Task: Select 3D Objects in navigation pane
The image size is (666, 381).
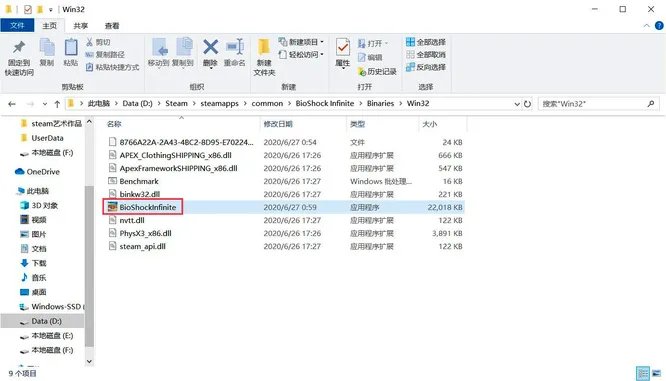Action: pyautogui.click(x=40, y=206)
